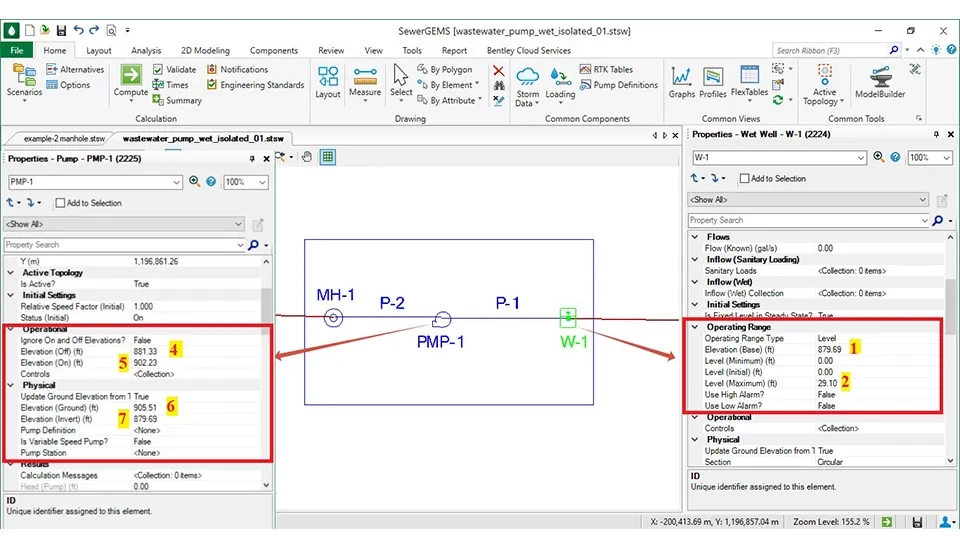
Task: Open the Scenarios tool
Action: pos(24,80)
